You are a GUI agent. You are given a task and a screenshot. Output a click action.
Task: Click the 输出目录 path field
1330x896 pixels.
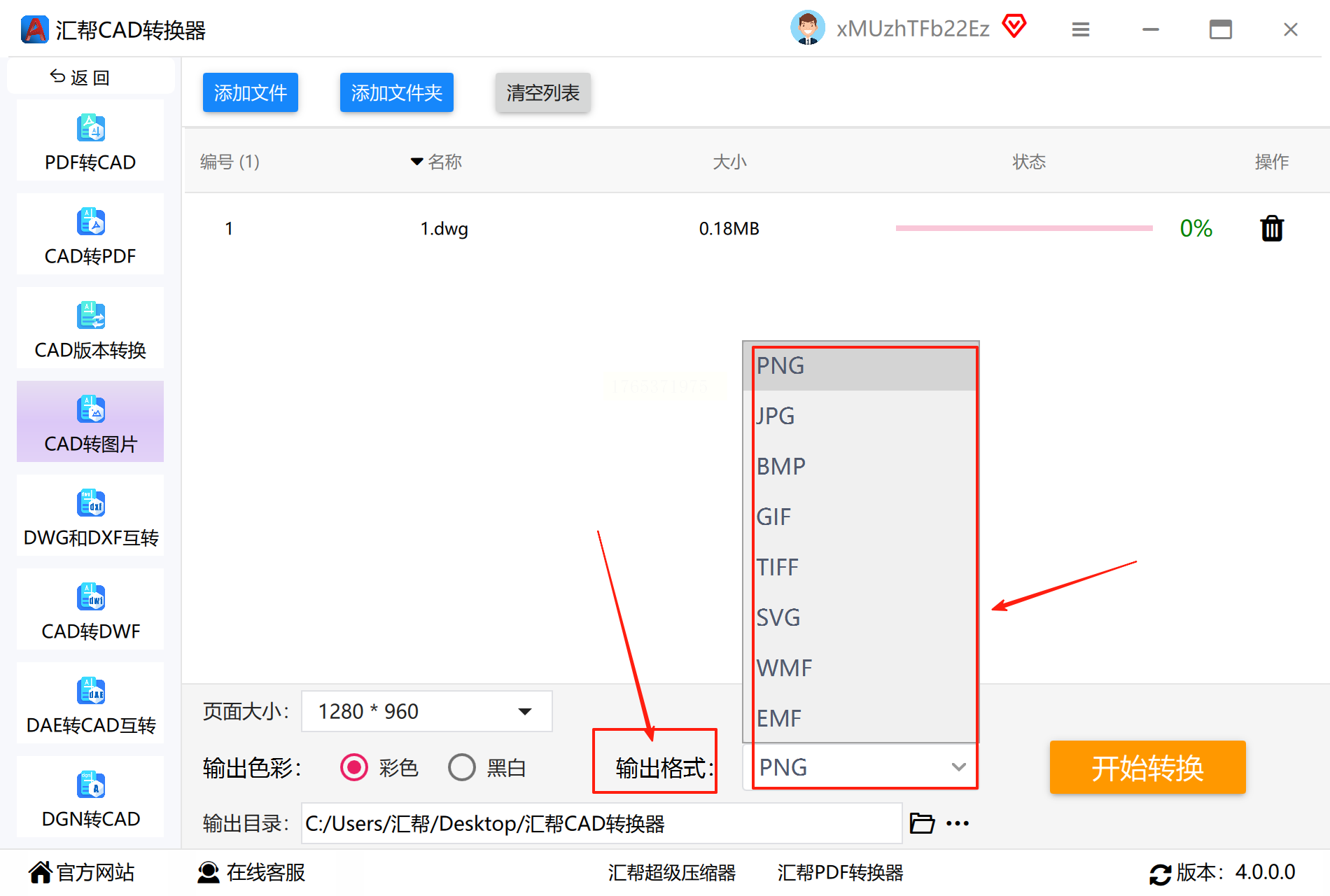602,823
